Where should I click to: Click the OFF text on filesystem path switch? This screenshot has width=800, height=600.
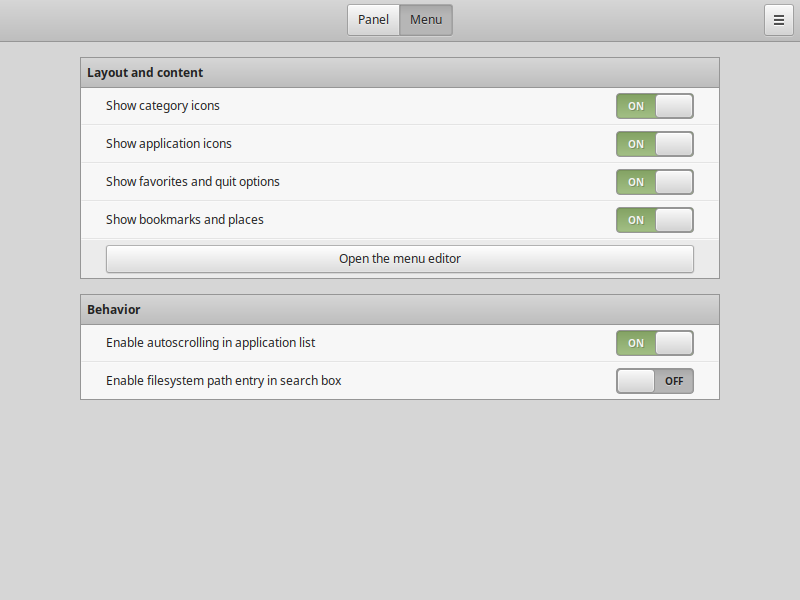click(x=674, y=381)
